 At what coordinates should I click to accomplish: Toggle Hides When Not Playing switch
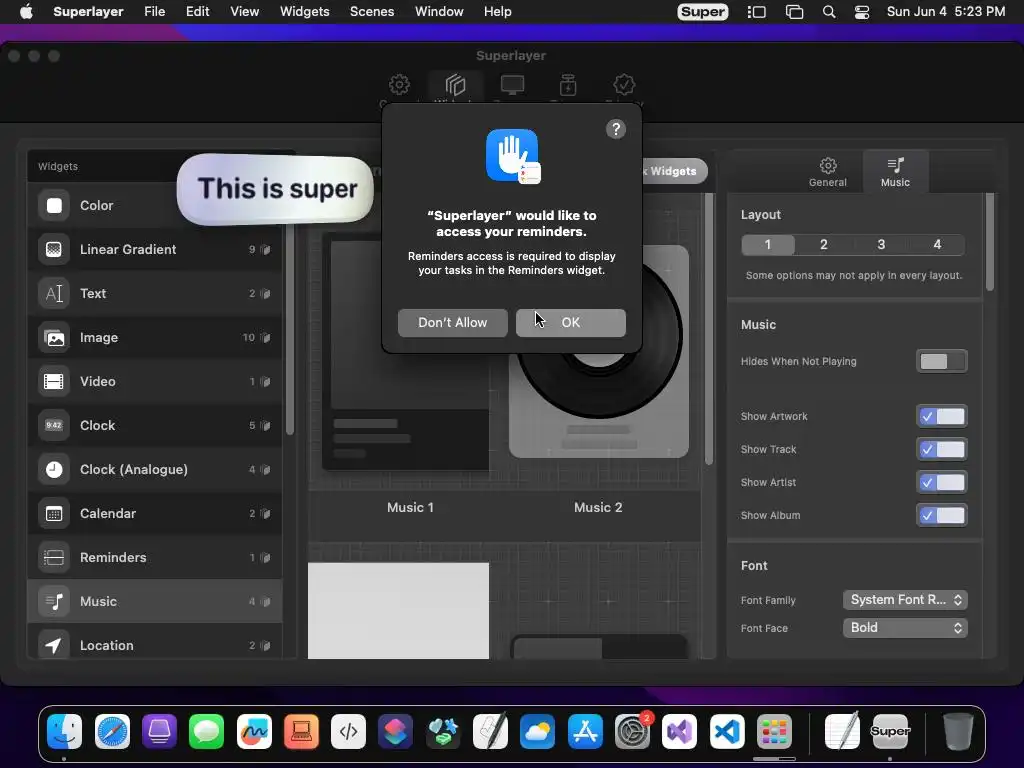(x=942, y=361)
